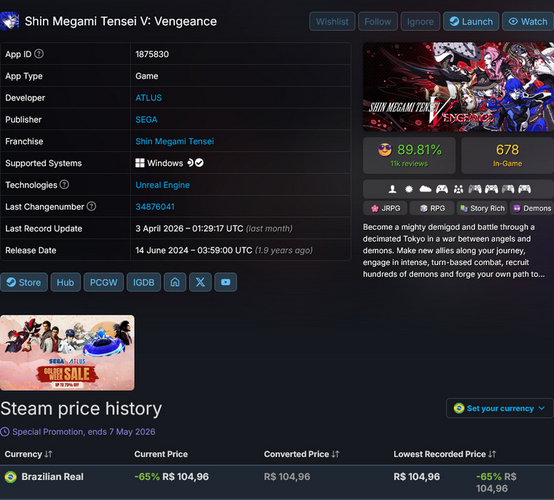
Task: Open the Story Rich tag
Action: pyautogui.click(x=482, y=208)
